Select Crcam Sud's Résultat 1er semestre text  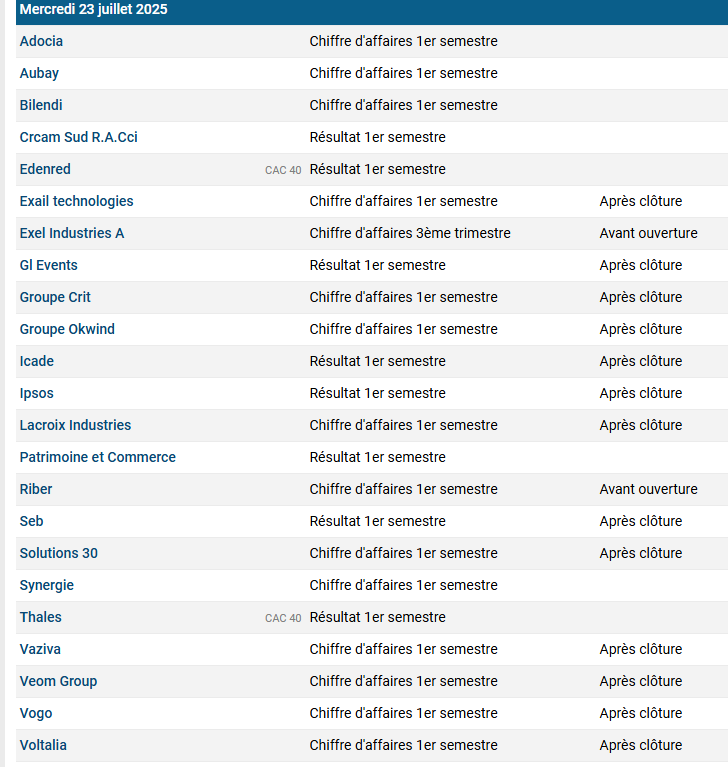coord(378,137)
